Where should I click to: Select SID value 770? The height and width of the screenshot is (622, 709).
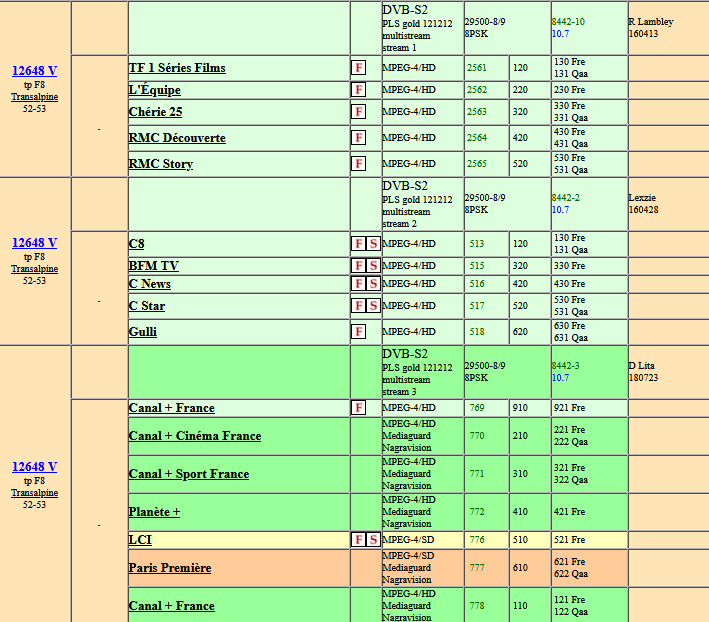[477, 436]
